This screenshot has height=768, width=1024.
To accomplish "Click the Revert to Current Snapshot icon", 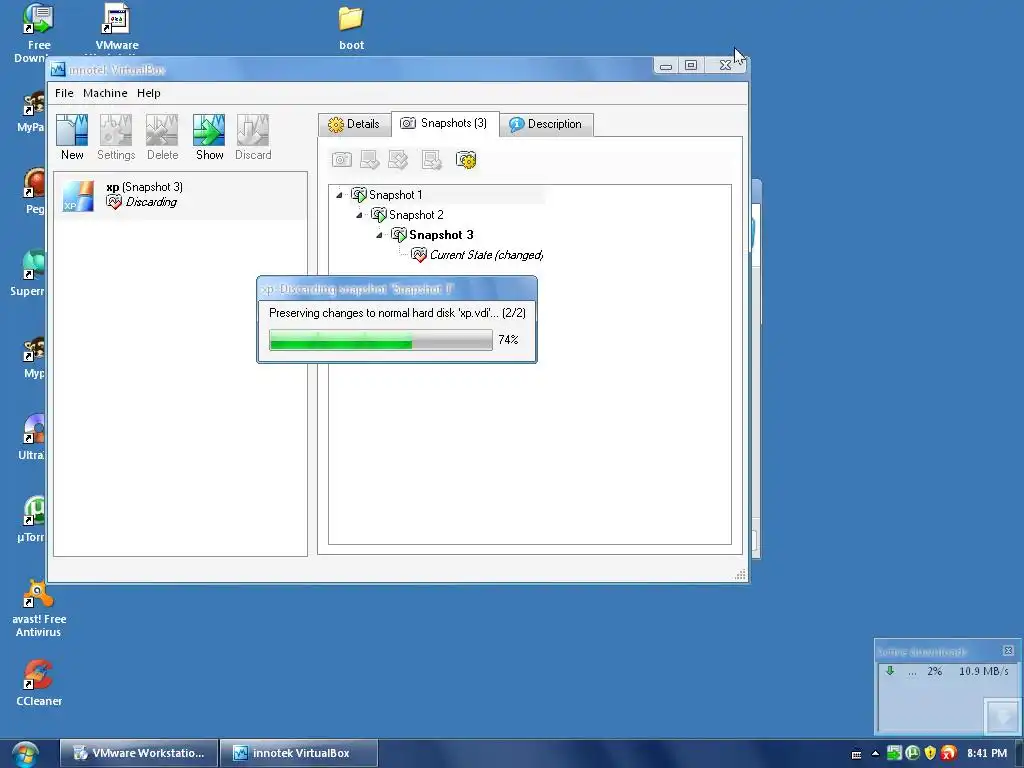I will tap(432, 159).
